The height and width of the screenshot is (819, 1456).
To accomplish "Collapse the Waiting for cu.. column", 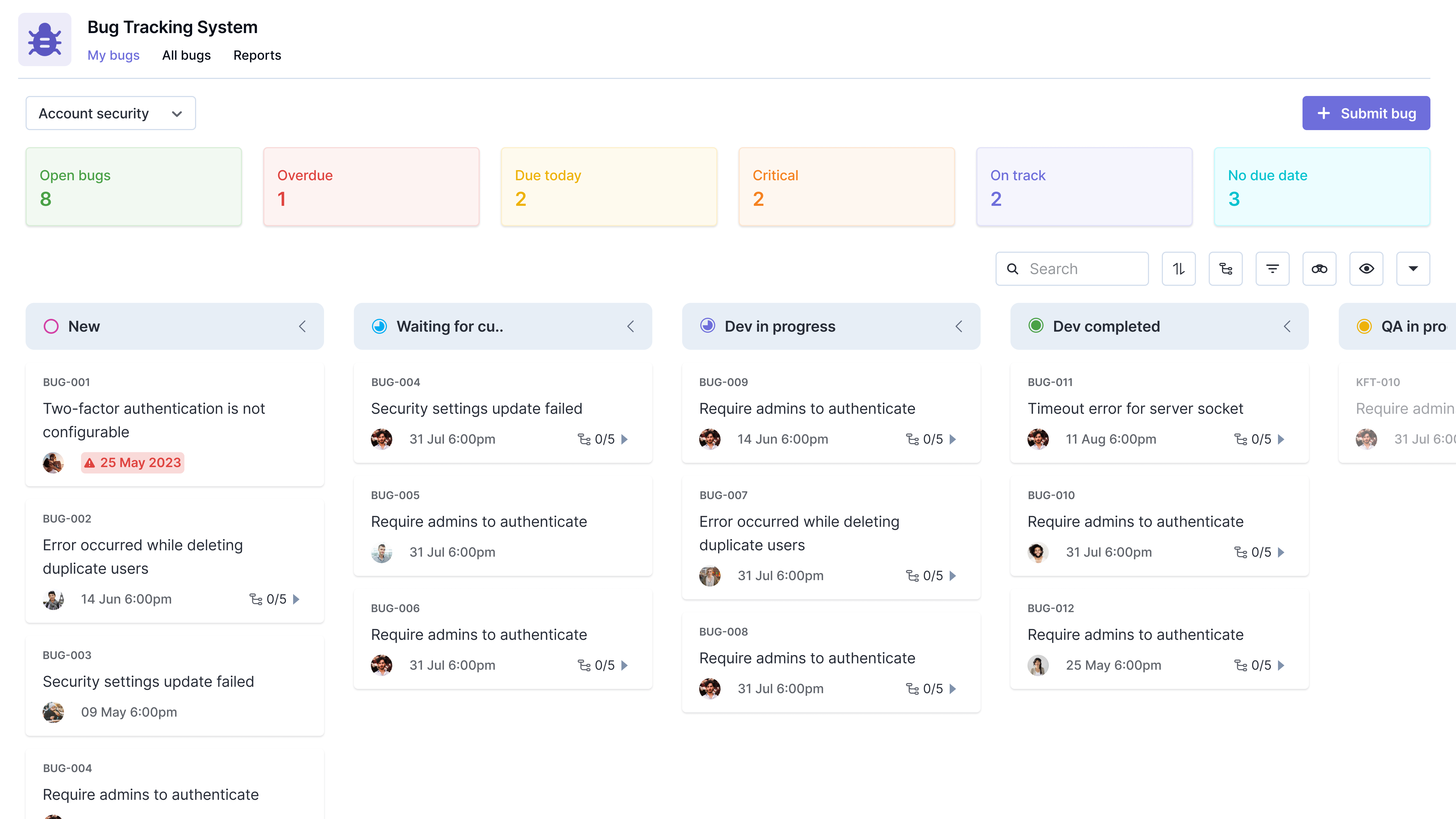I will click(630, 326).
